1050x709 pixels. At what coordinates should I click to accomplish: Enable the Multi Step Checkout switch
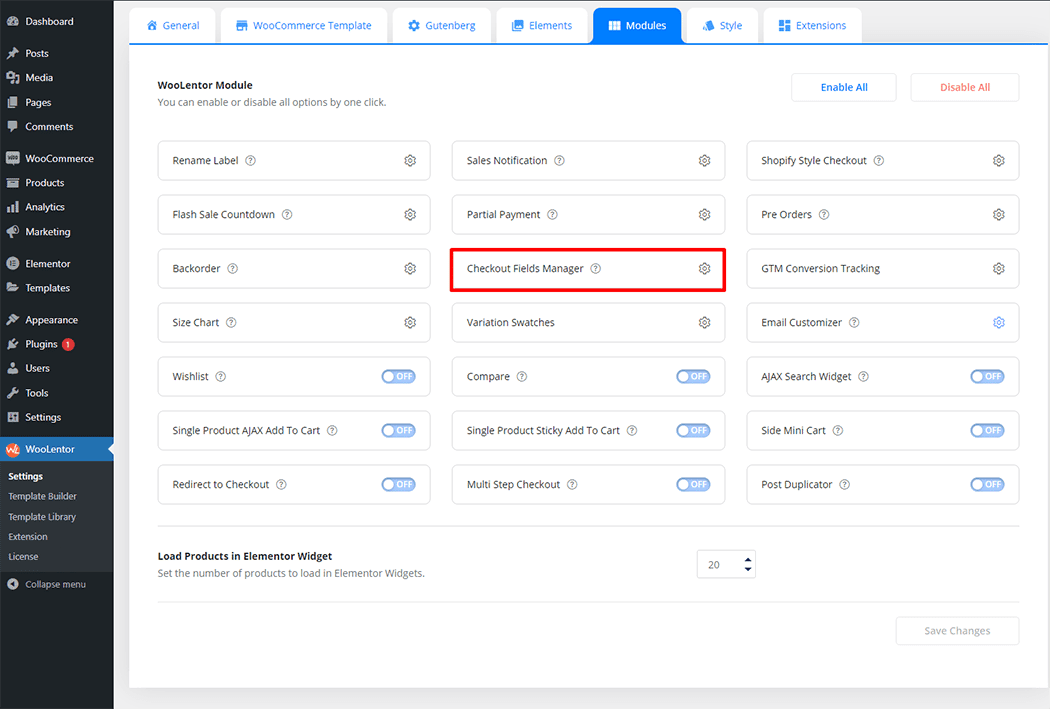tap(693, 484)
